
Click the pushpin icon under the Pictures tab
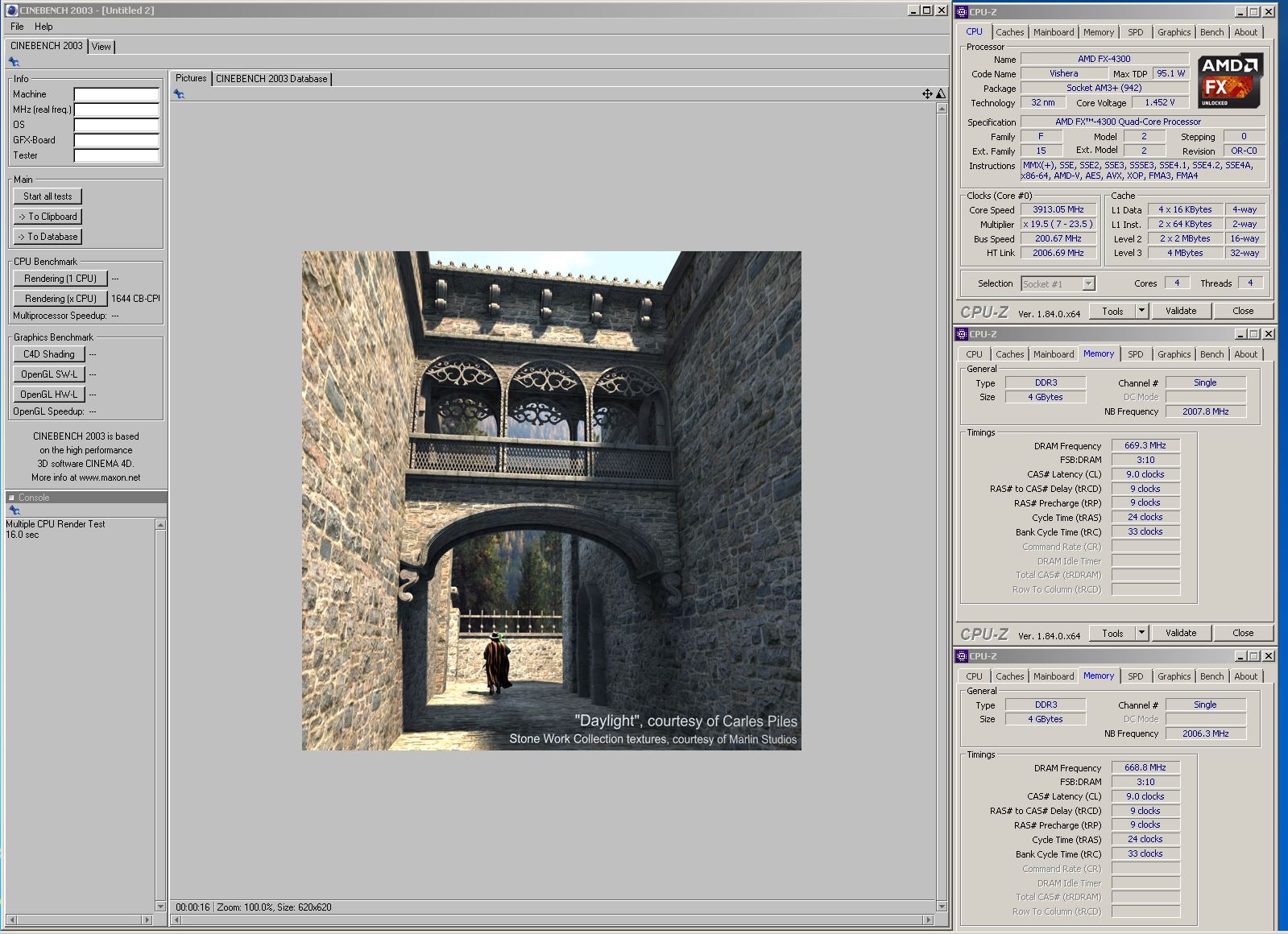coord(179,94)
